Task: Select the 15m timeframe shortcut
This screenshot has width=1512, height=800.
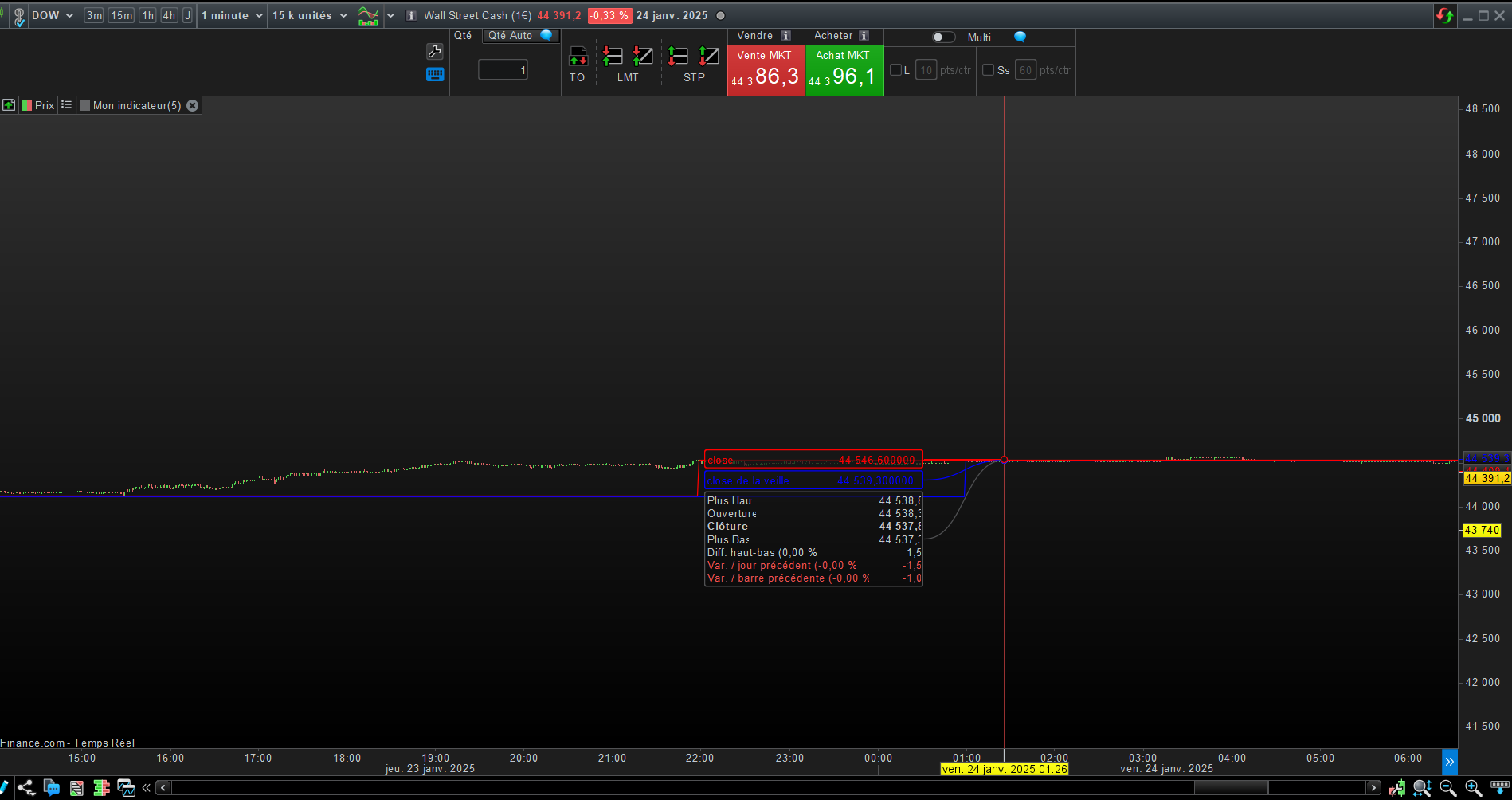Action: click(122, 16)
